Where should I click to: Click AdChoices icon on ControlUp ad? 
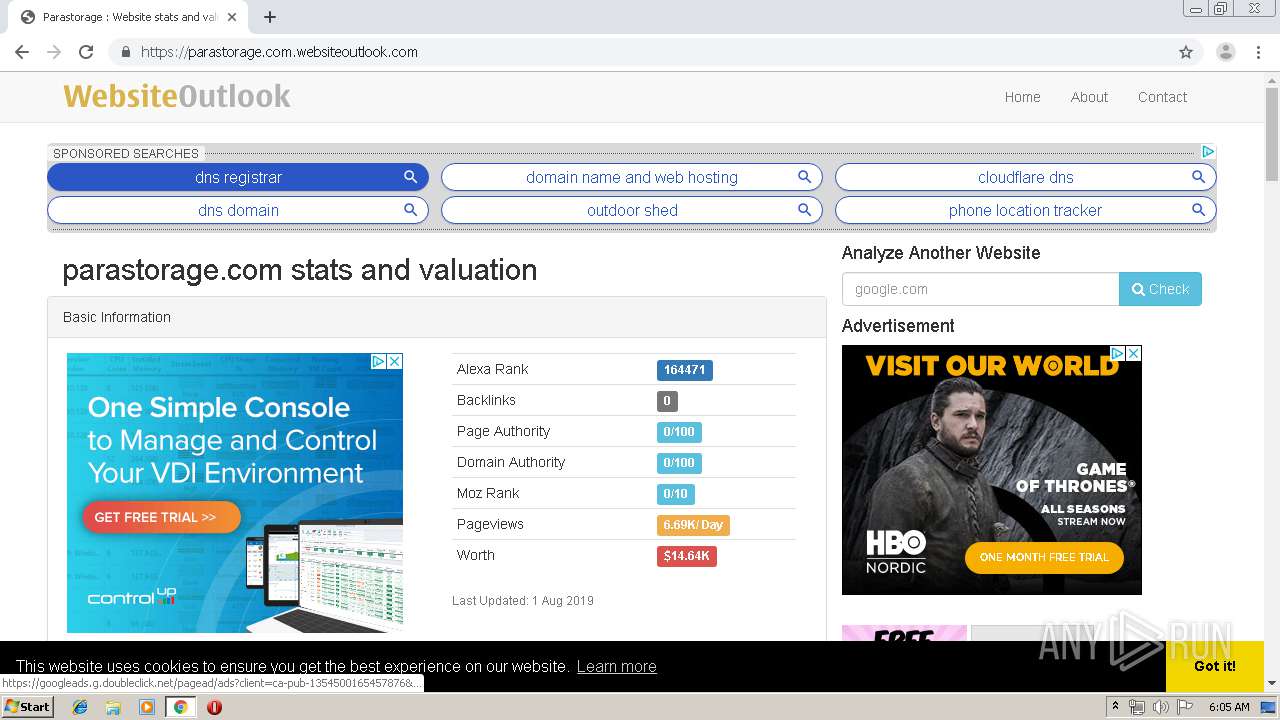pyautogui.click(x=379, y=361)
